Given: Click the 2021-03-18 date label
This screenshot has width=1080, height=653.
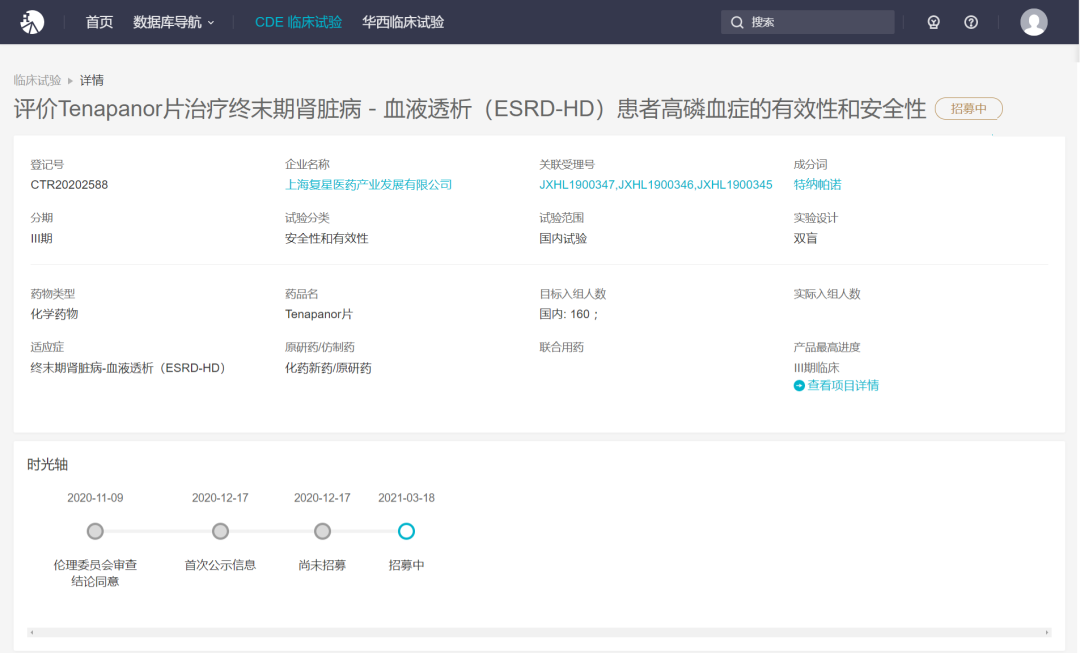Looking at the screenshot, I should click(x=406, y=497).
